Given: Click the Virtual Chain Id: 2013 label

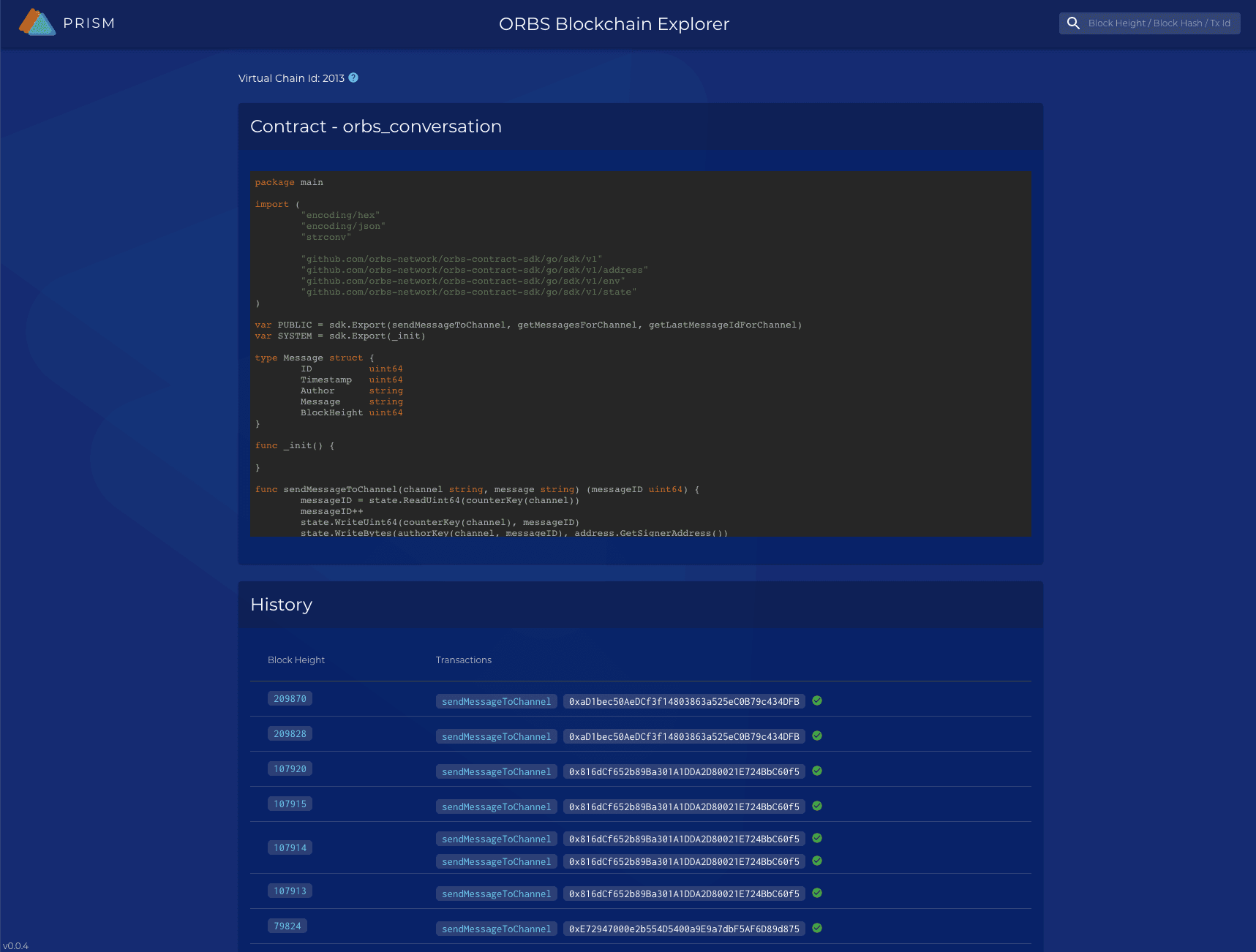Looking at the screenshot, I should coord(291,78).
